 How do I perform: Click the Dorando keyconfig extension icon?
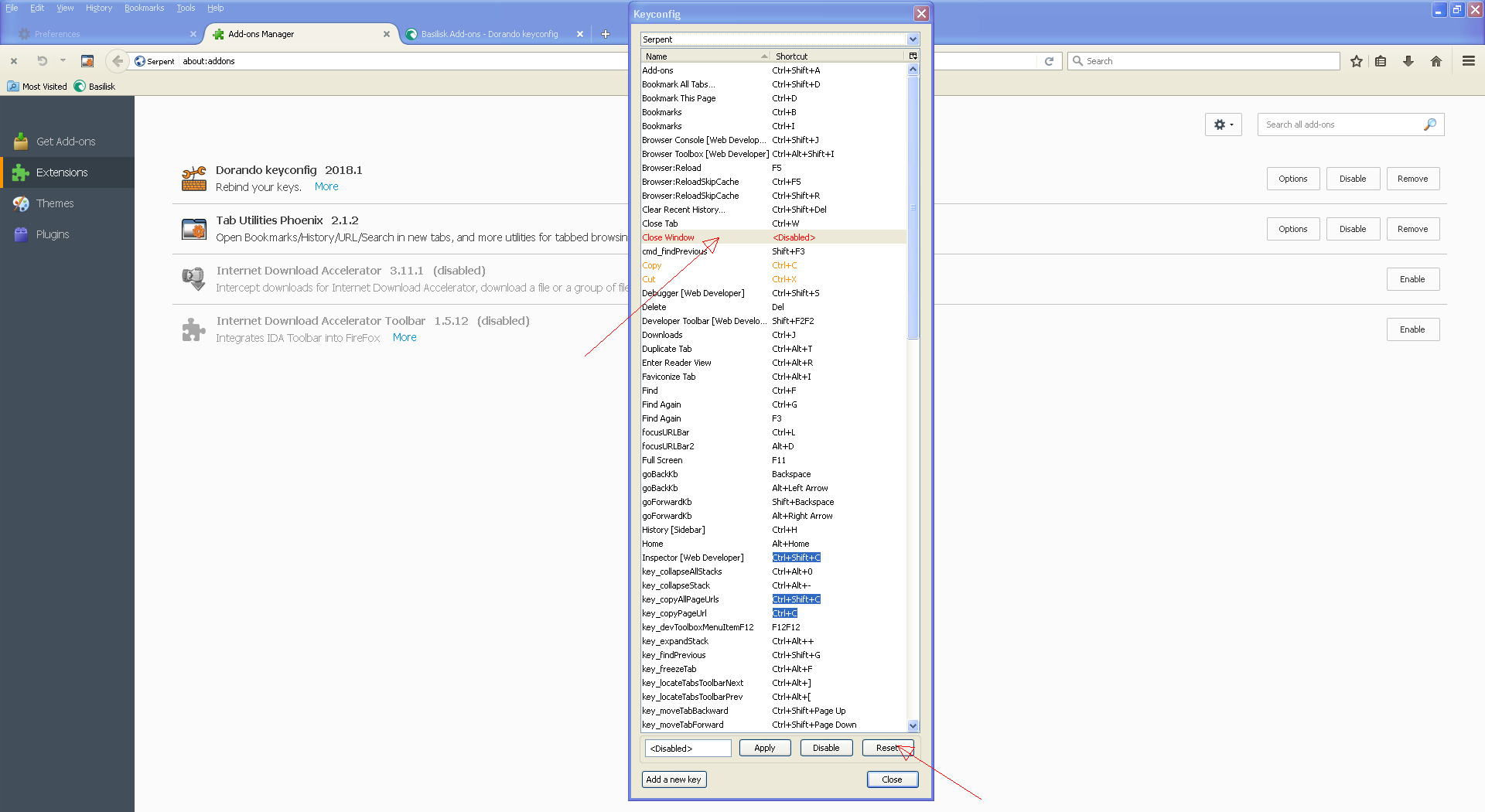[193, 179]
